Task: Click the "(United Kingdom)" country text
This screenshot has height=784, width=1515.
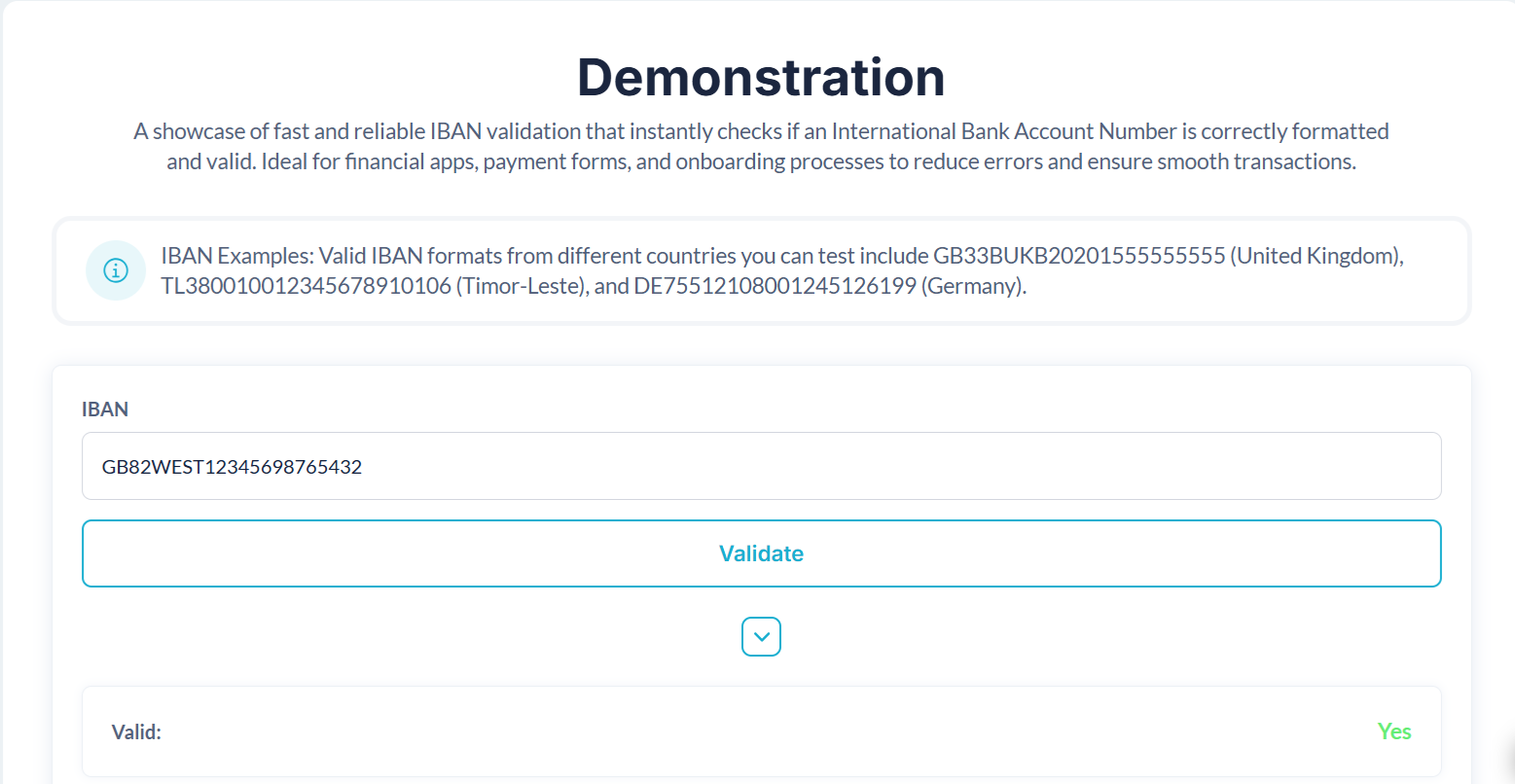Action: pyautogui.click(x=1317, y=256)
